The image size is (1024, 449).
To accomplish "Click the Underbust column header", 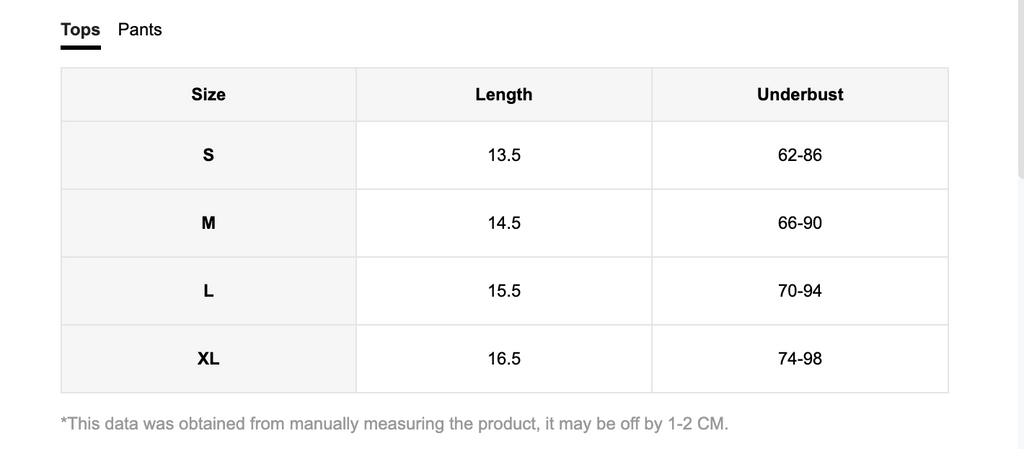I will (x=800, y=95).
